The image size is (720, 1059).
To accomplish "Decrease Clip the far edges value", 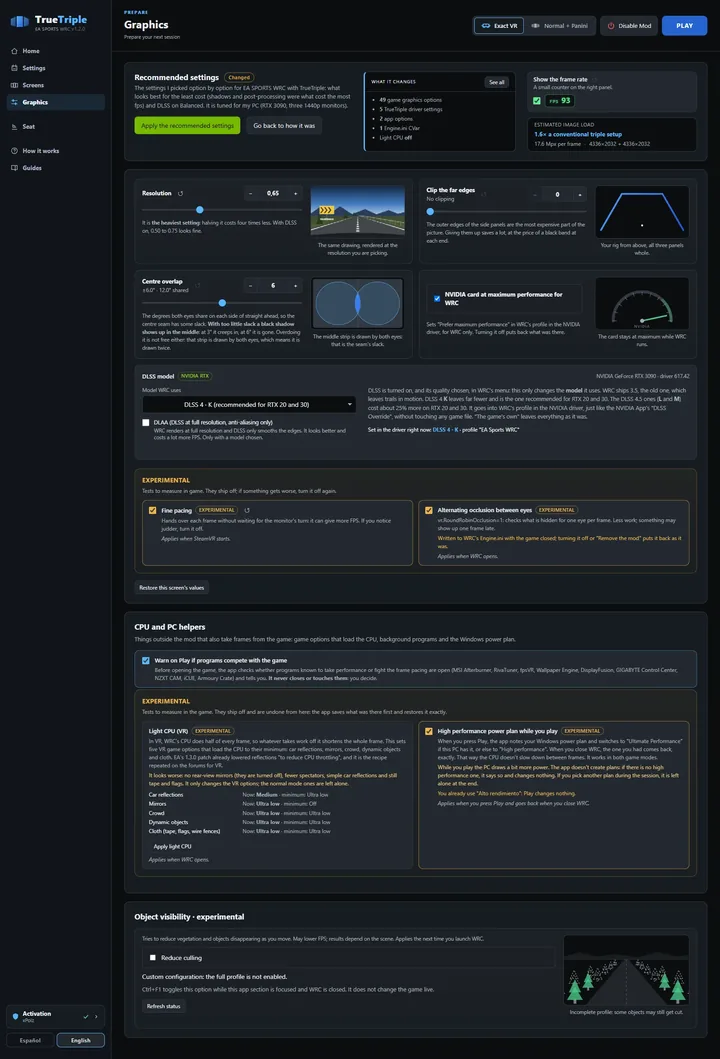I will 535,195.
